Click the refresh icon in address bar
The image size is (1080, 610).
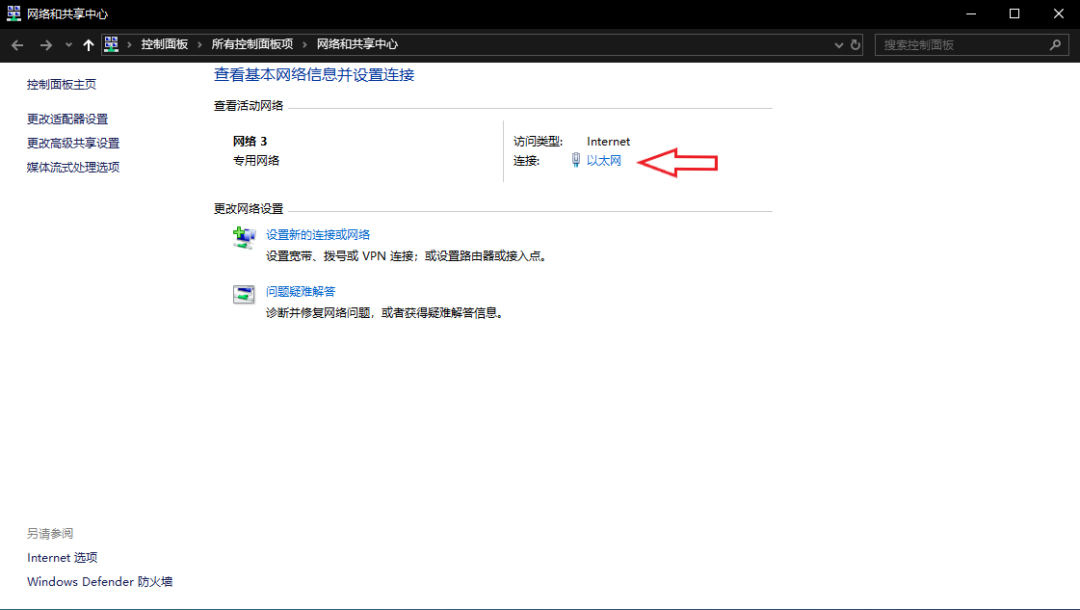point(855,44)
